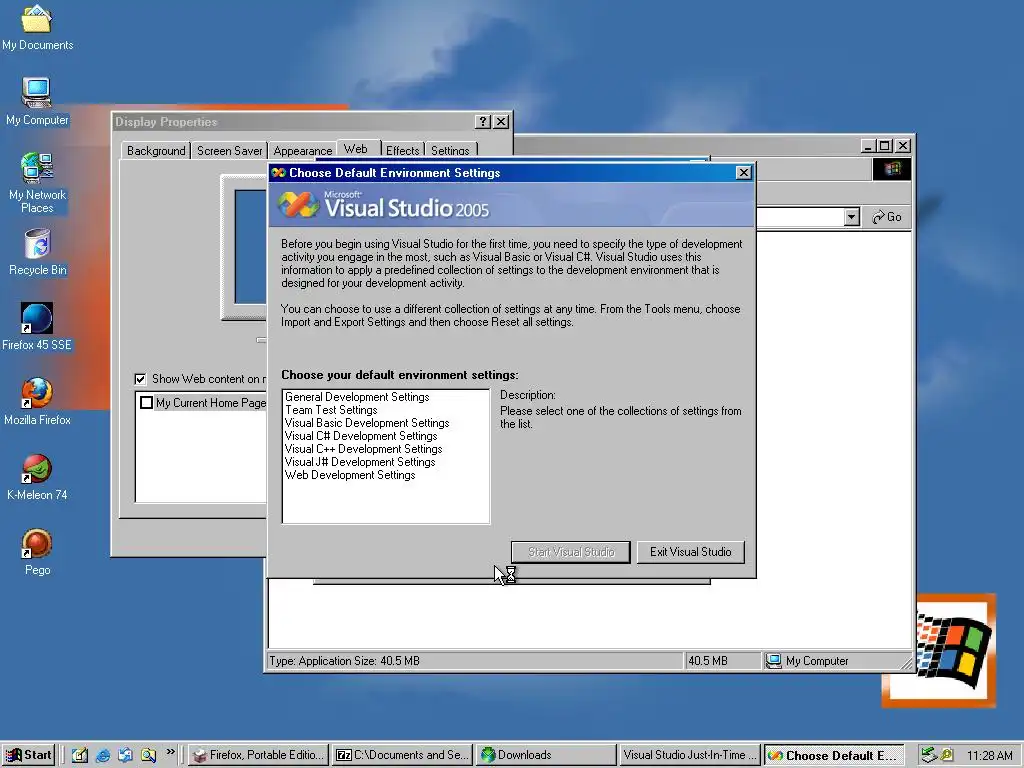Switch to the Screen Saver tab

point(229,151)
